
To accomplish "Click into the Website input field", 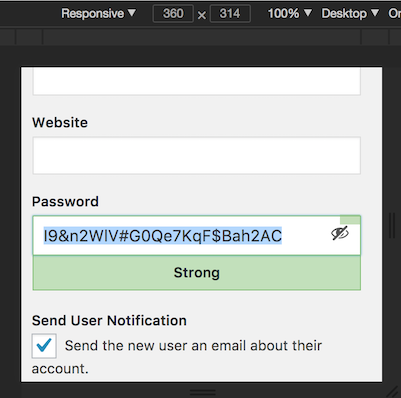I will pos(196,155).
